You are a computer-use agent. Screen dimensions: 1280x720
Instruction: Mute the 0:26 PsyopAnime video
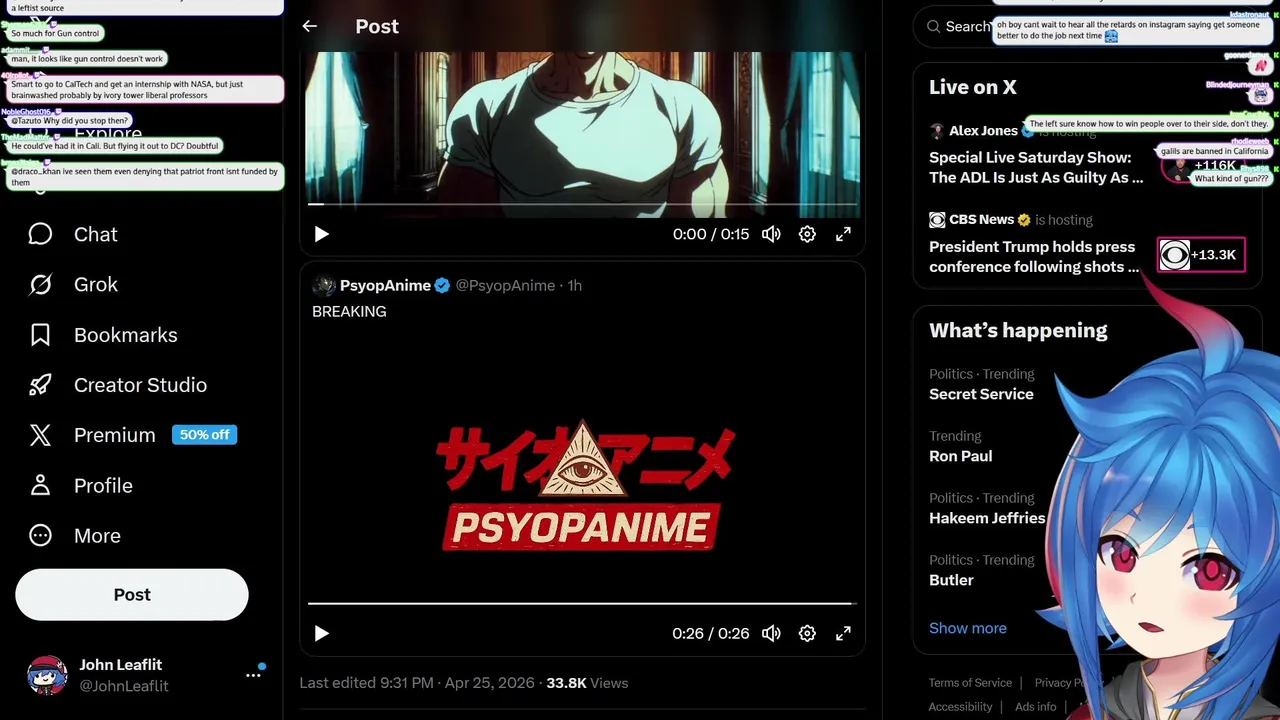771,633
